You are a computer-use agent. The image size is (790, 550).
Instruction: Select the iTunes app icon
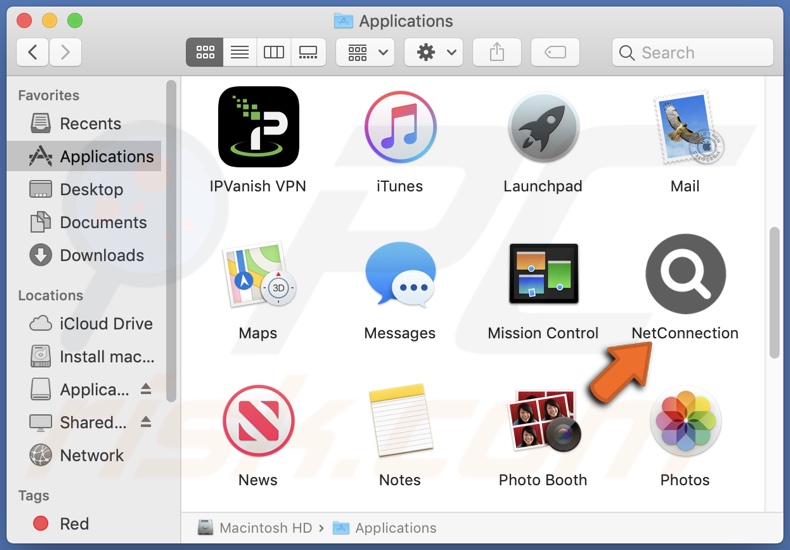[x=400, y=127]
